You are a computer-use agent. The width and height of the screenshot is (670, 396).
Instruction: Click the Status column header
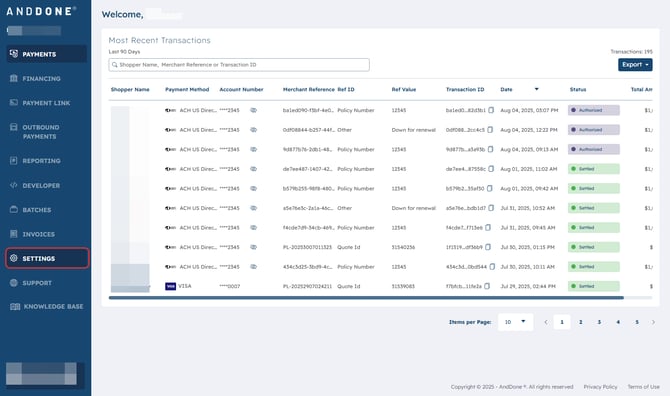click(578, 90)
